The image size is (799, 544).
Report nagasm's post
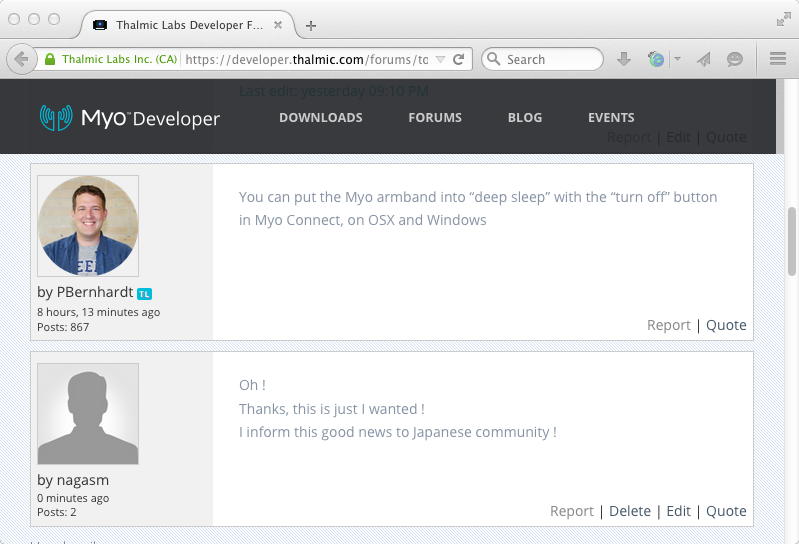(x=572, y=511)
